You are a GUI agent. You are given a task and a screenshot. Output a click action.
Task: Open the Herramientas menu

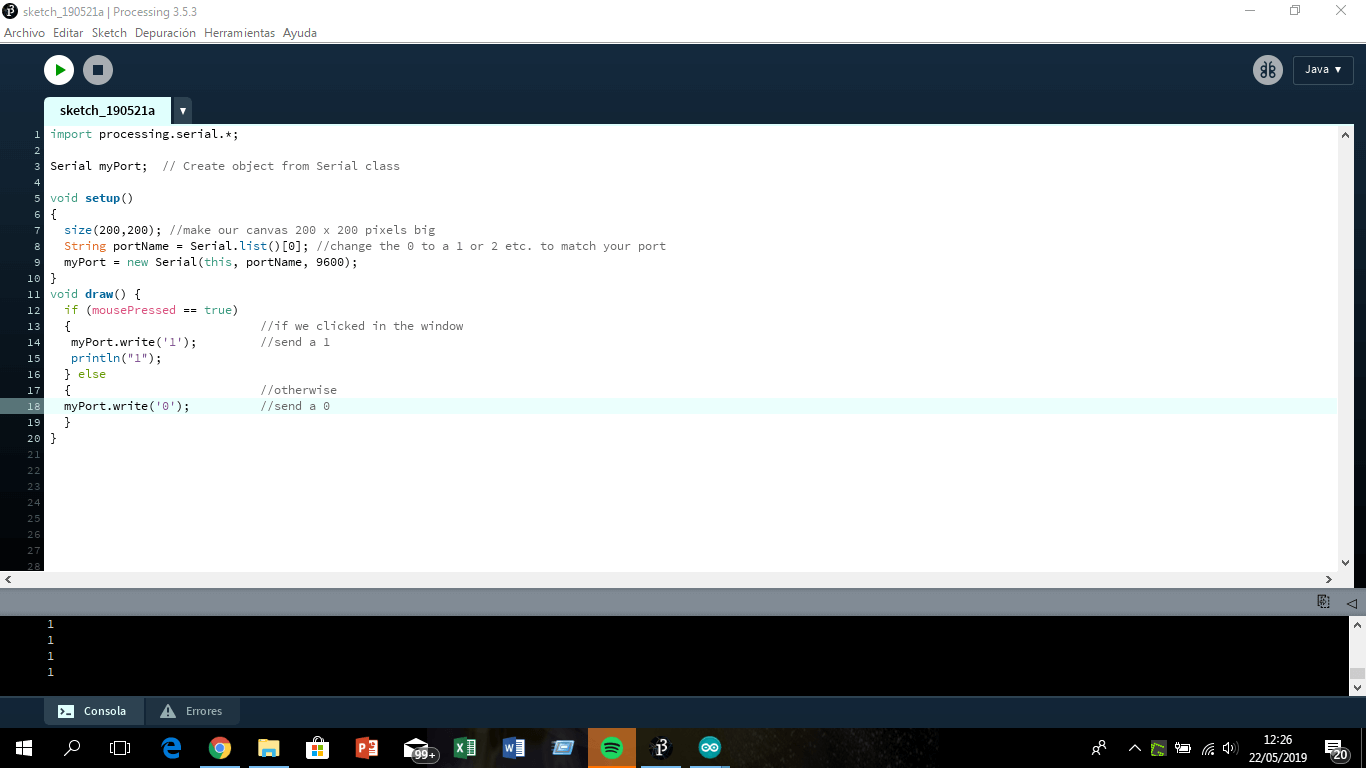(239, 33)
